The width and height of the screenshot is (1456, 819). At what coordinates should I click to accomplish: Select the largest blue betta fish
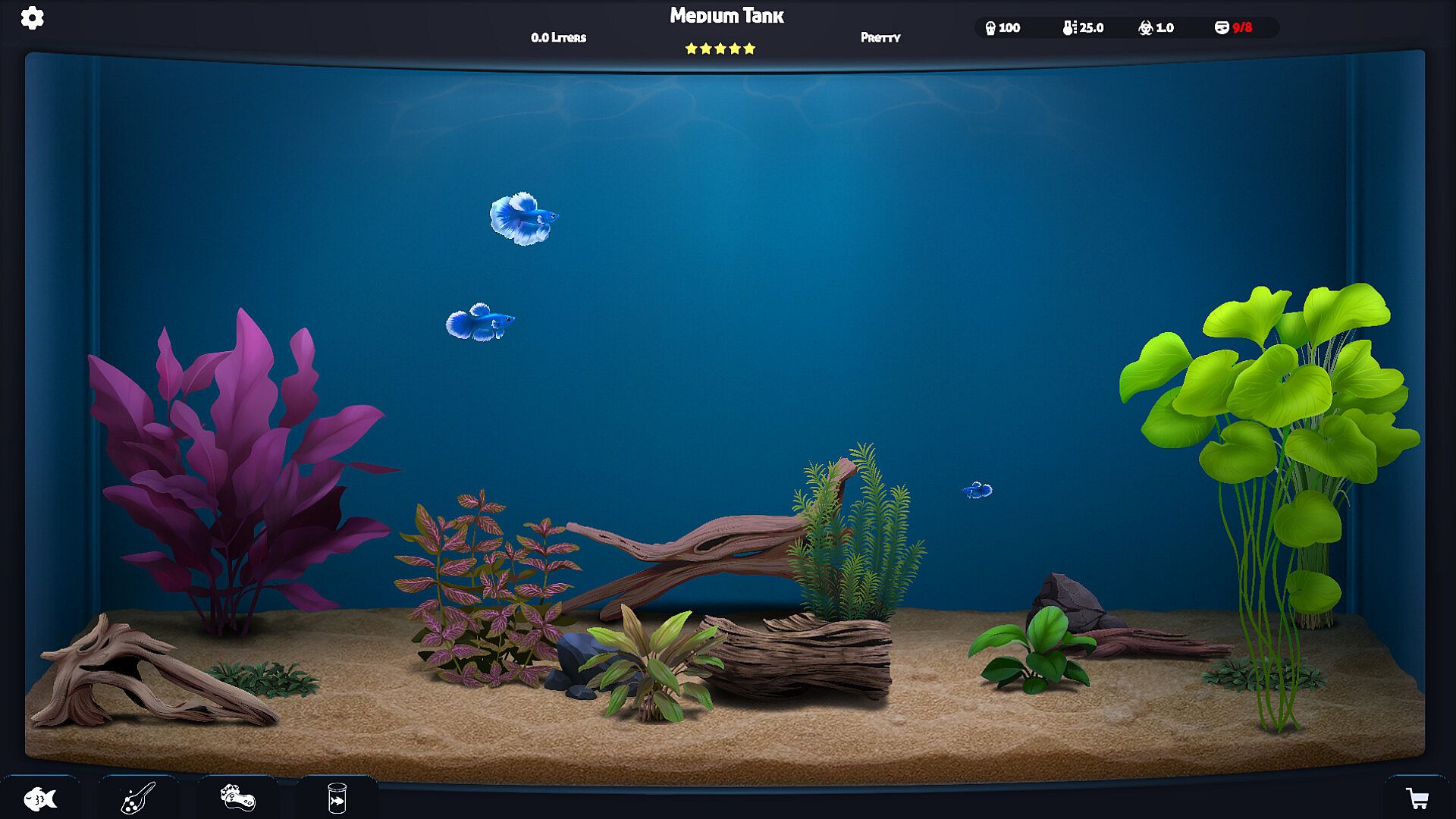click(522, 218)
